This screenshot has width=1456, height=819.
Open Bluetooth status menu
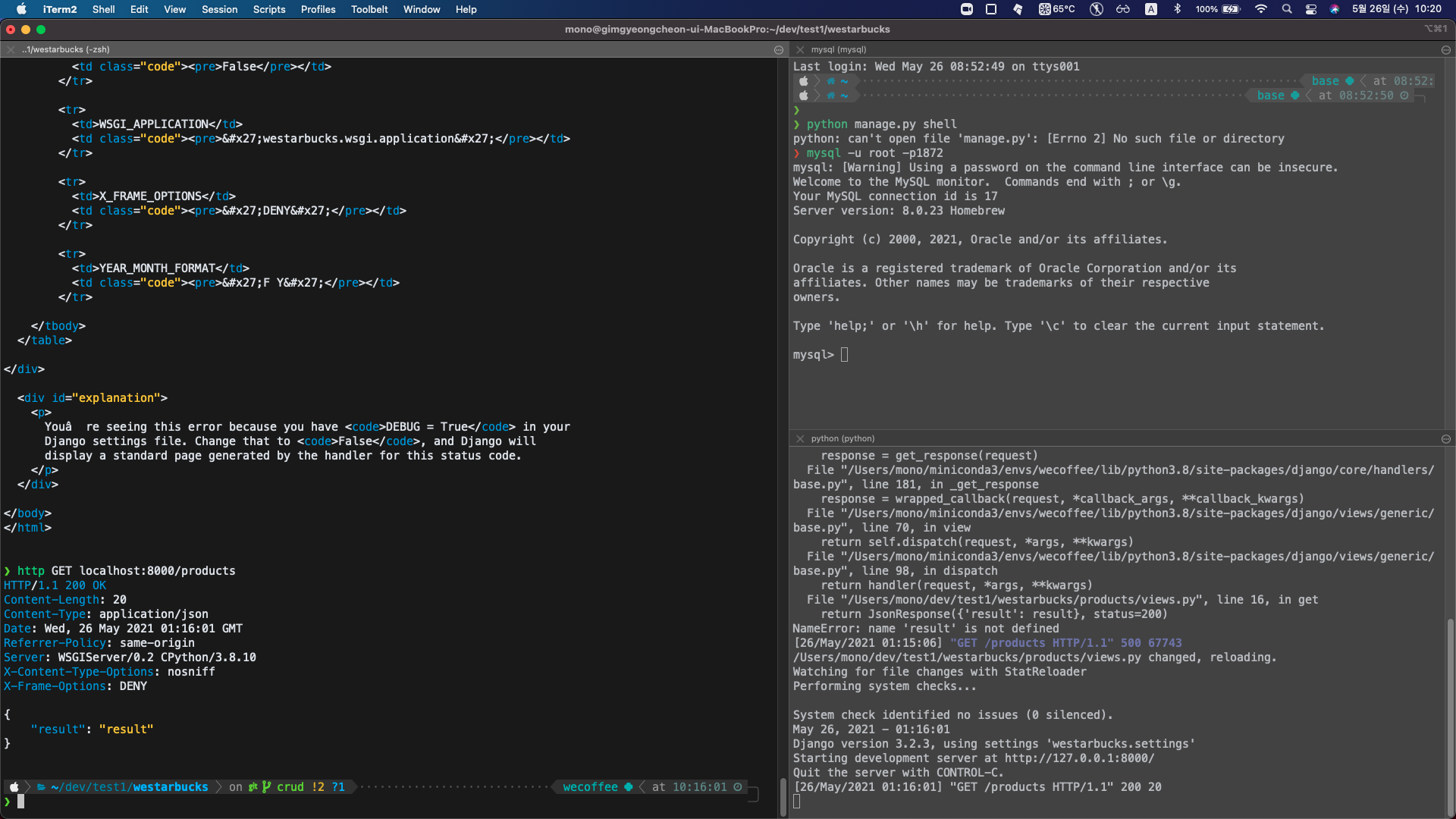pos(1178,9)
